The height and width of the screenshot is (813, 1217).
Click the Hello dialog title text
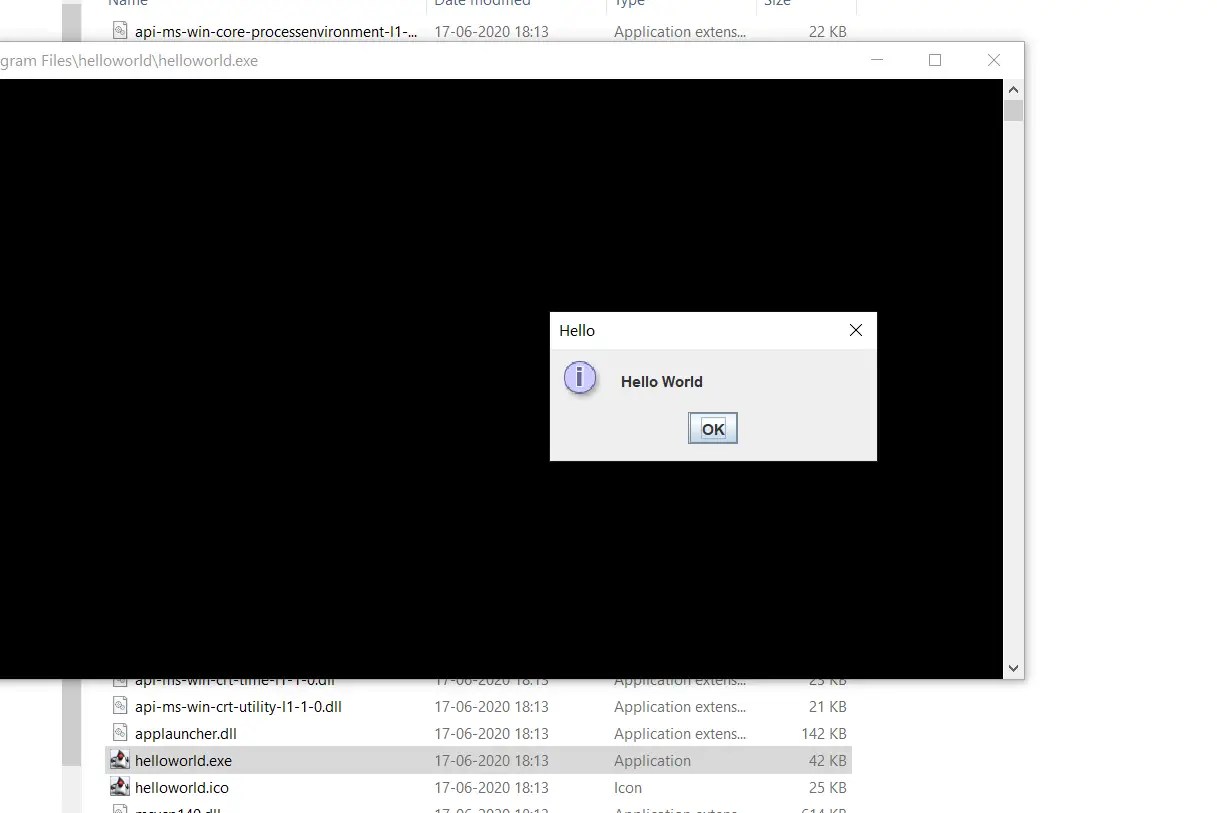coord(577,330)
